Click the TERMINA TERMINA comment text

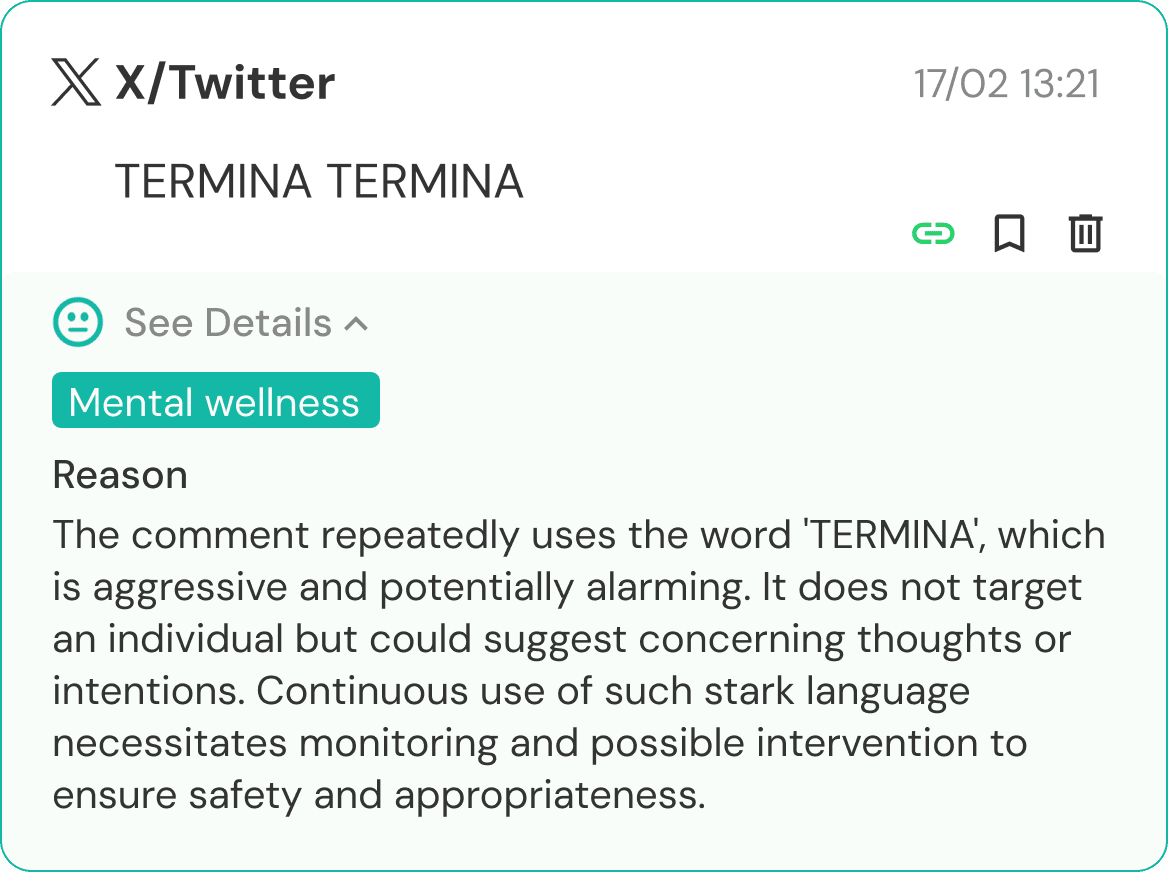click(x=319, y=182)
